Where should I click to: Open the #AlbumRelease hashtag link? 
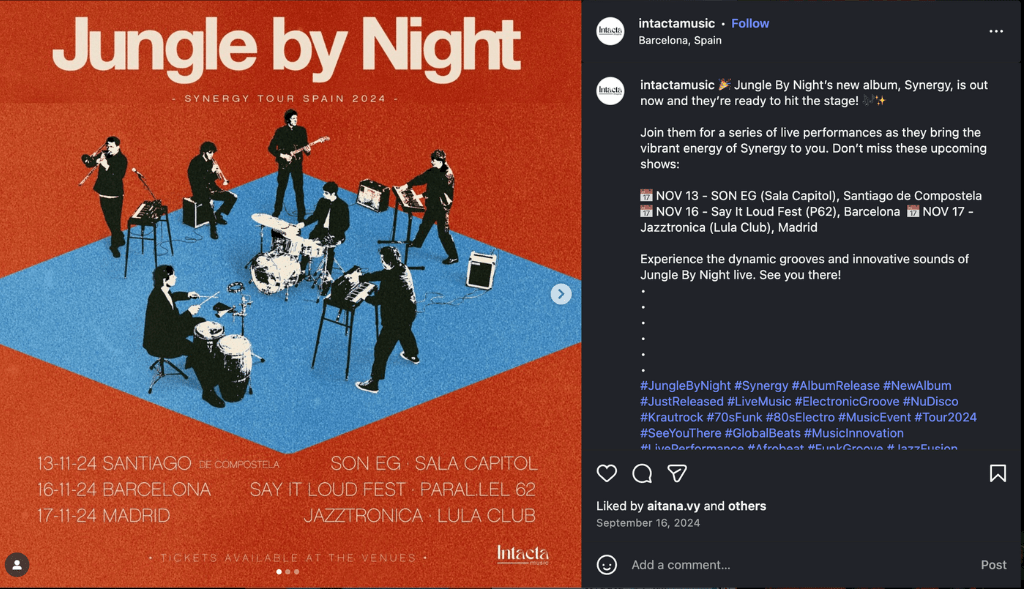pyautogui.click(x=835, y=386)
